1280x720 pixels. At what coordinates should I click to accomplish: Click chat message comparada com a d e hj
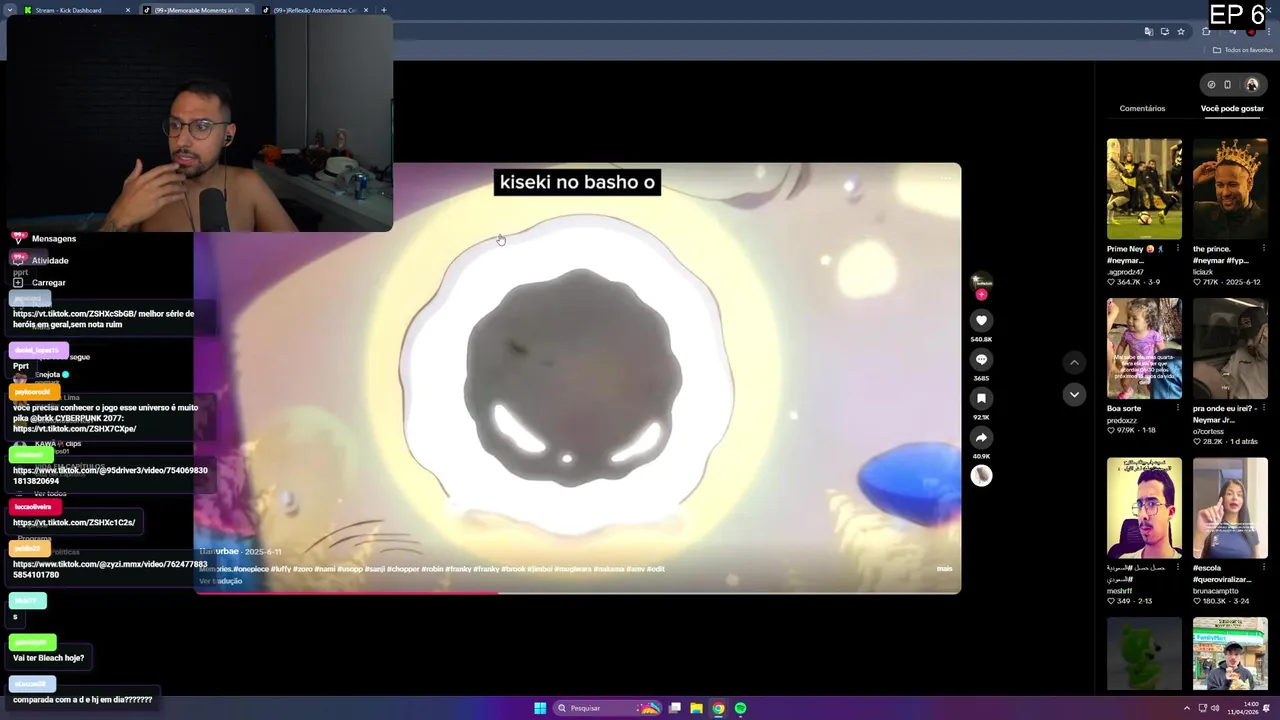(x=83, y=700)
